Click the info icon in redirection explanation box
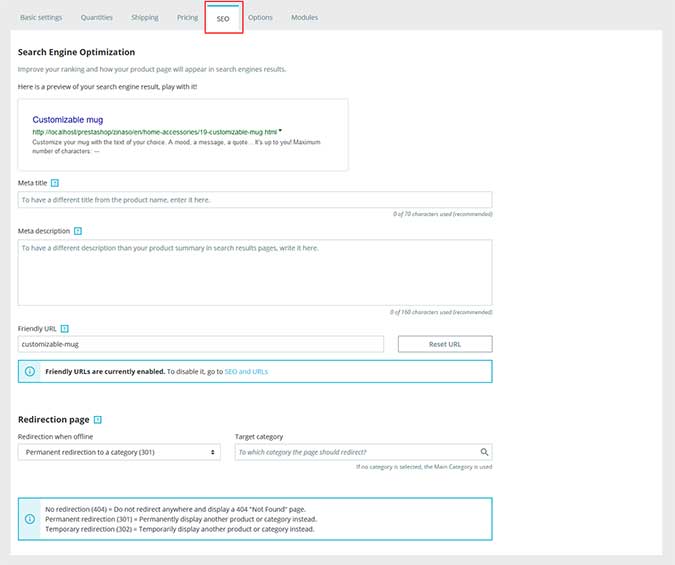The image size is (675, 565). point(30,518)
